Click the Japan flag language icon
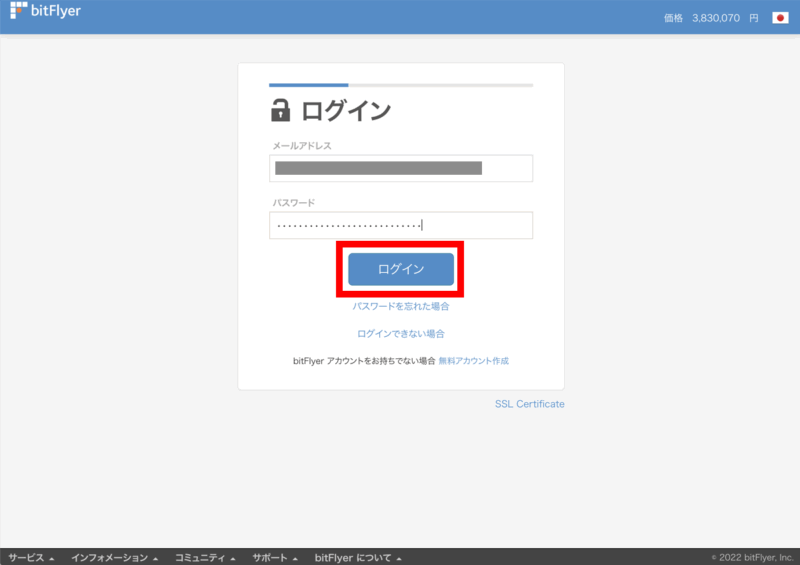This screenshot has height=565, width=800. (780, 18)
